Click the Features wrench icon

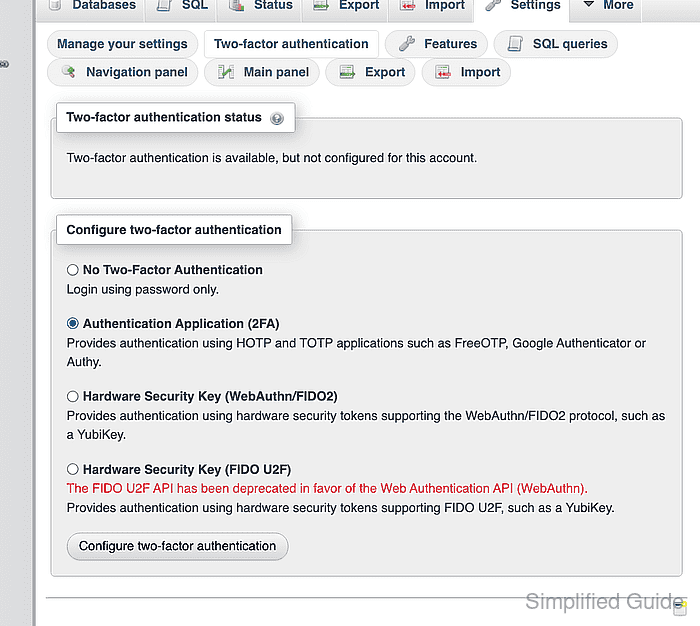tap(407, 44)
